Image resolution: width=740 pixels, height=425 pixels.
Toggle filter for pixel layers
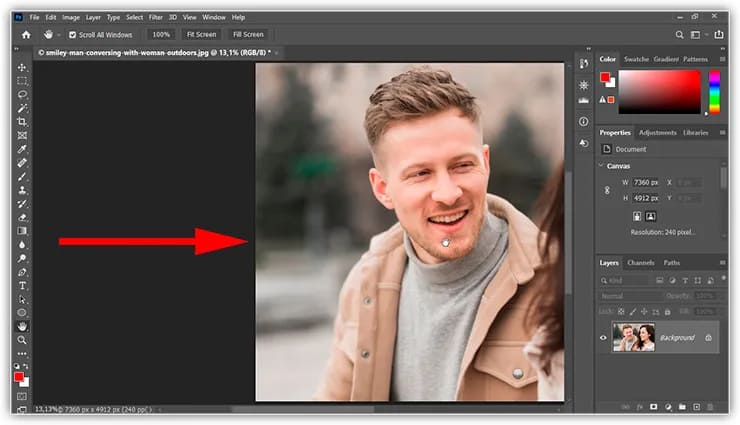pos(660,281)
